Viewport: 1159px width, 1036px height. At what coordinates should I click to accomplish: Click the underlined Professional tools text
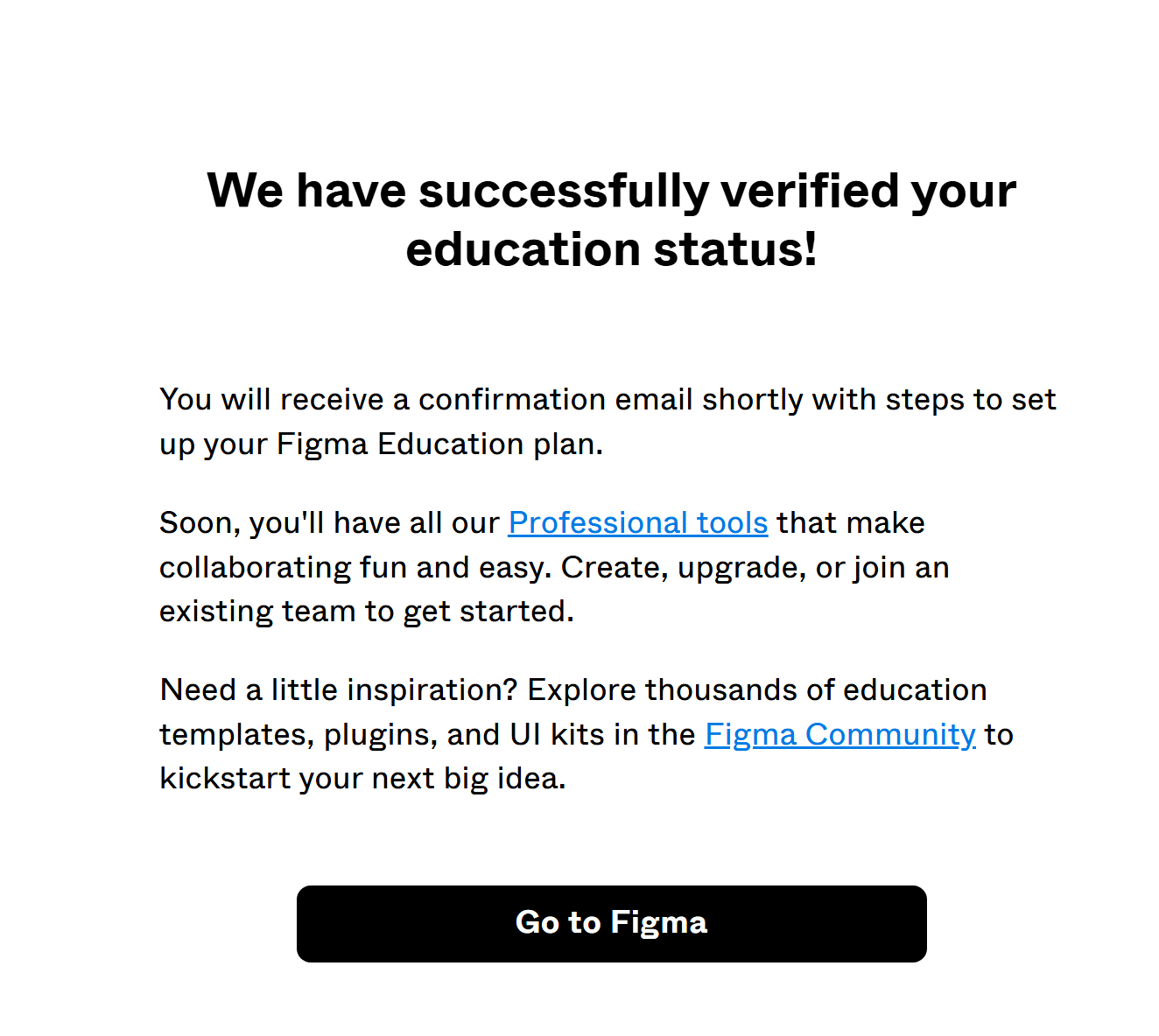[636, 522]
